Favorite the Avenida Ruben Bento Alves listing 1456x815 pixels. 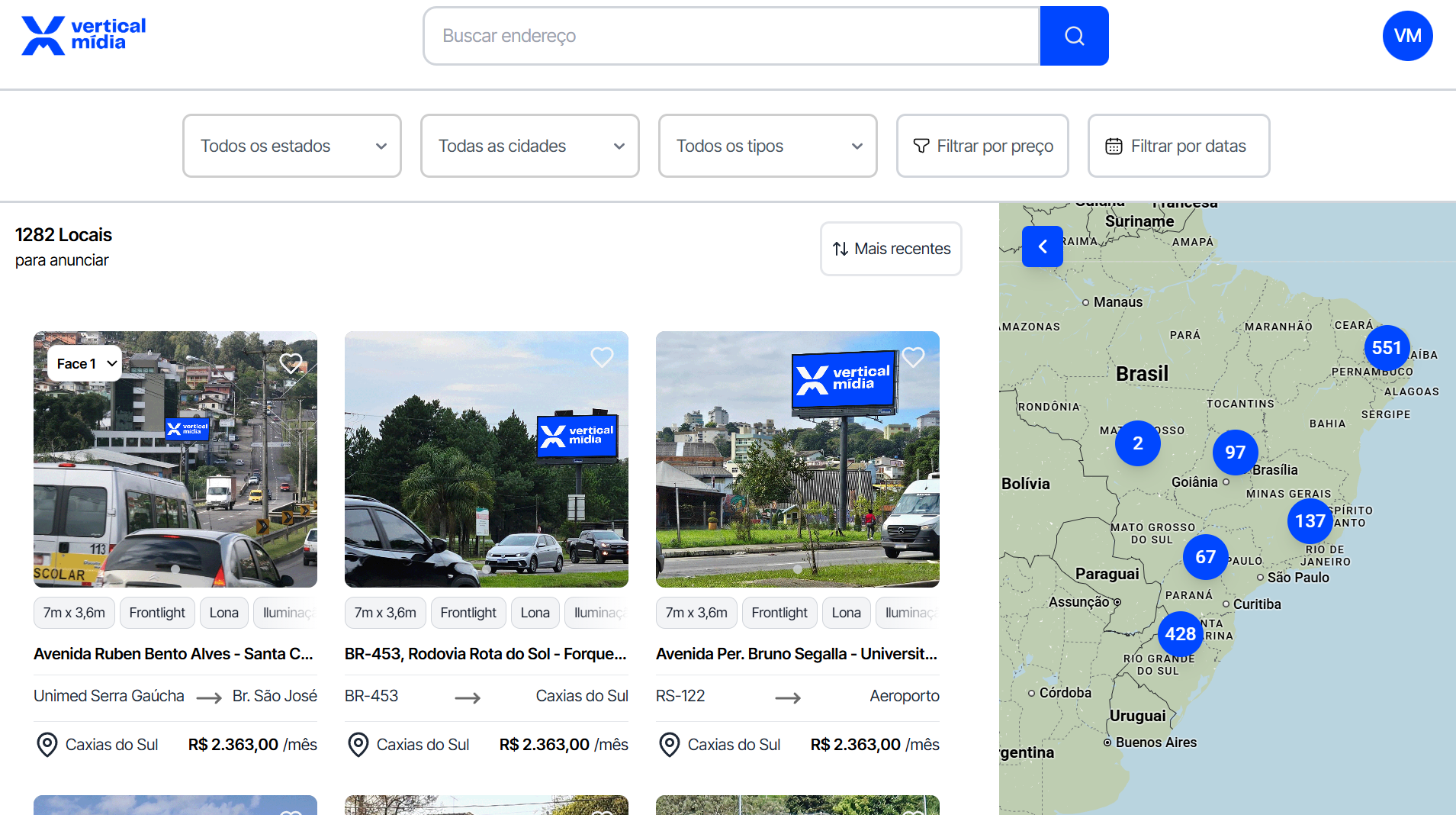tap(291, 362)
